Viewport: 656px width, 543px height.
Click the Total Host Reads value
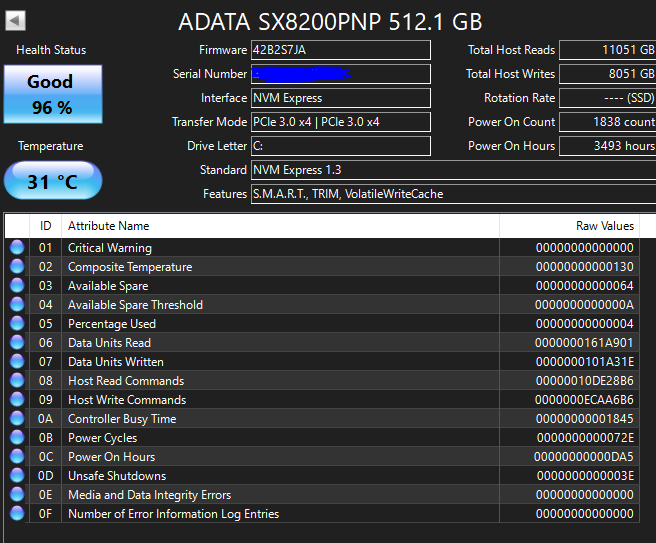point(607,50)
